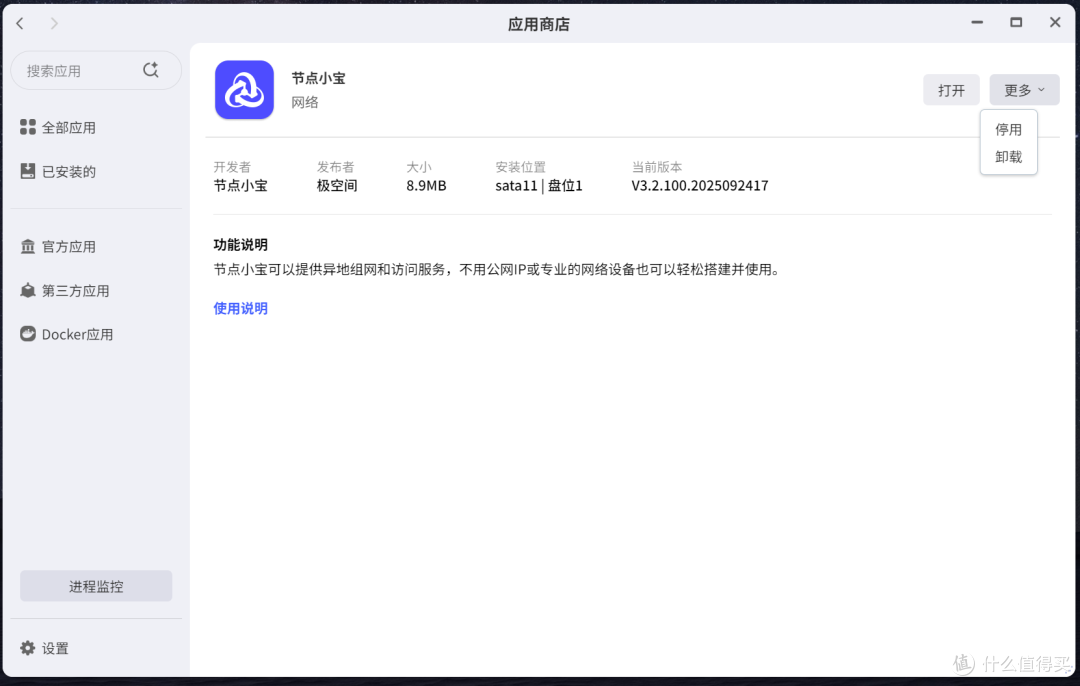Click the size value 8.9MB
Screen dimensions: 1080x686
coord(426,186)
